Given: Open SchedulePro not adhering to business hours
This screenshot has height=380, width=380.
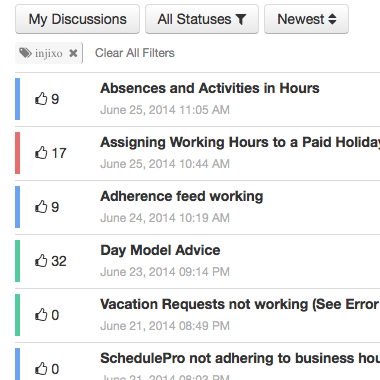Looking at the screenshot, I should coord(240,358).
